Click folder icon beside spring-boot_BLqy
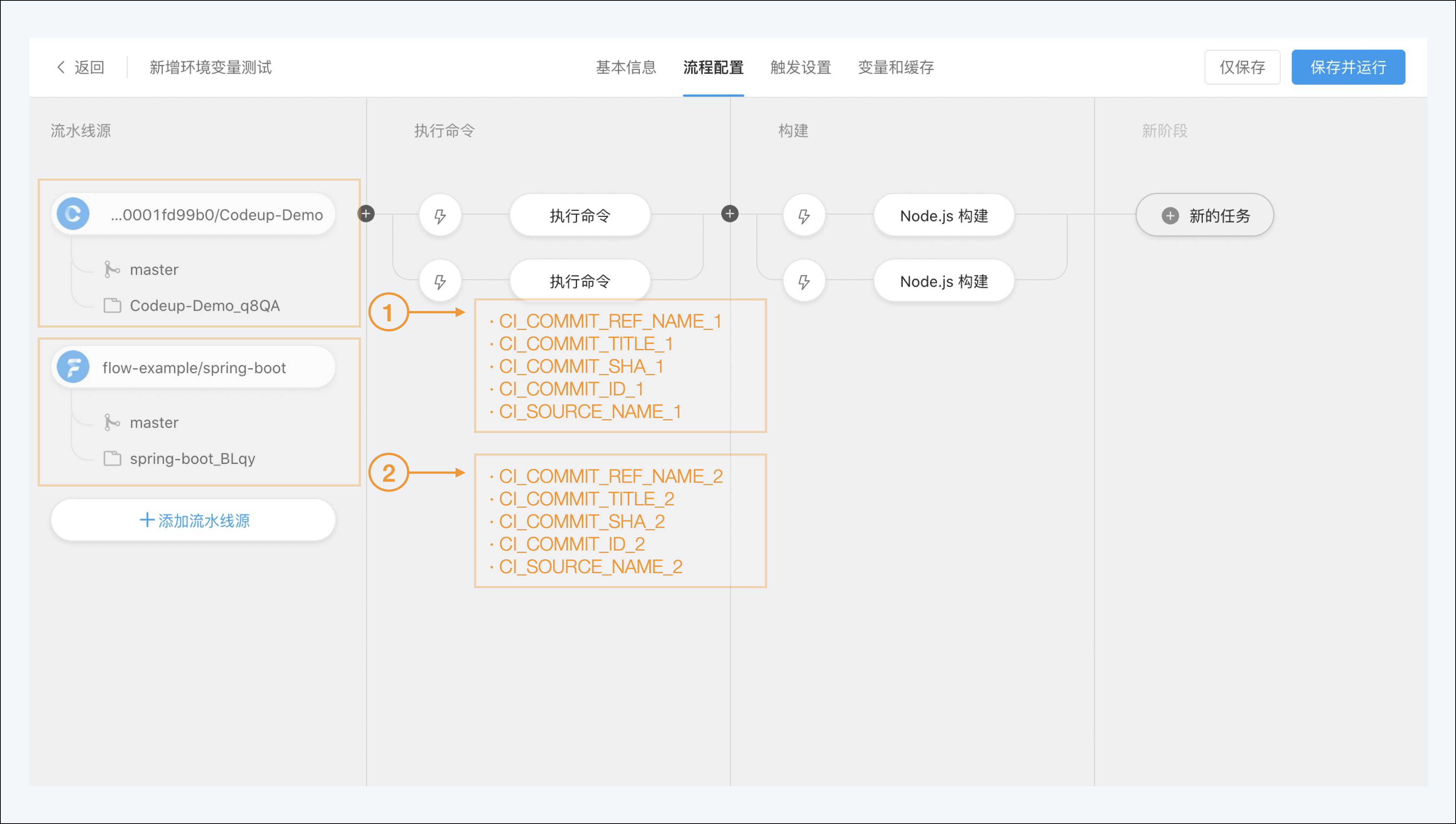 [112, 458]
